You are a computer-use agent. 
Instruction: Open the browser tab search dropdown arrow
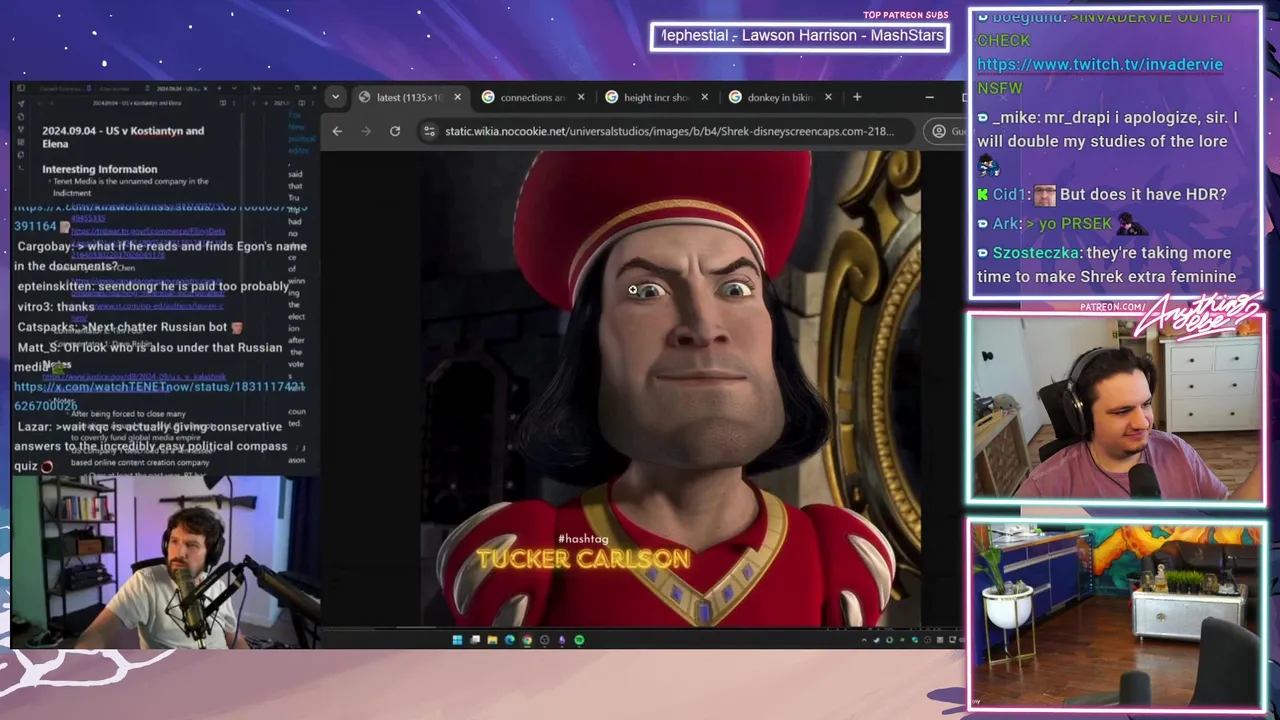335,97
